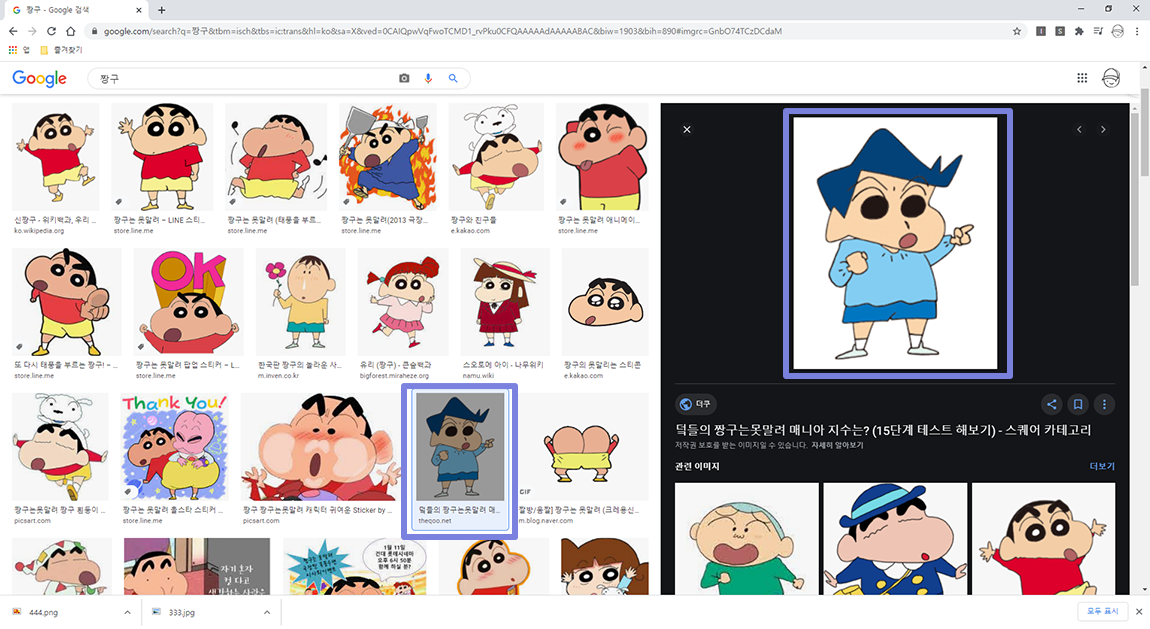
Task: Open more options for the previewed image
Action: (x=1104, y=404)
